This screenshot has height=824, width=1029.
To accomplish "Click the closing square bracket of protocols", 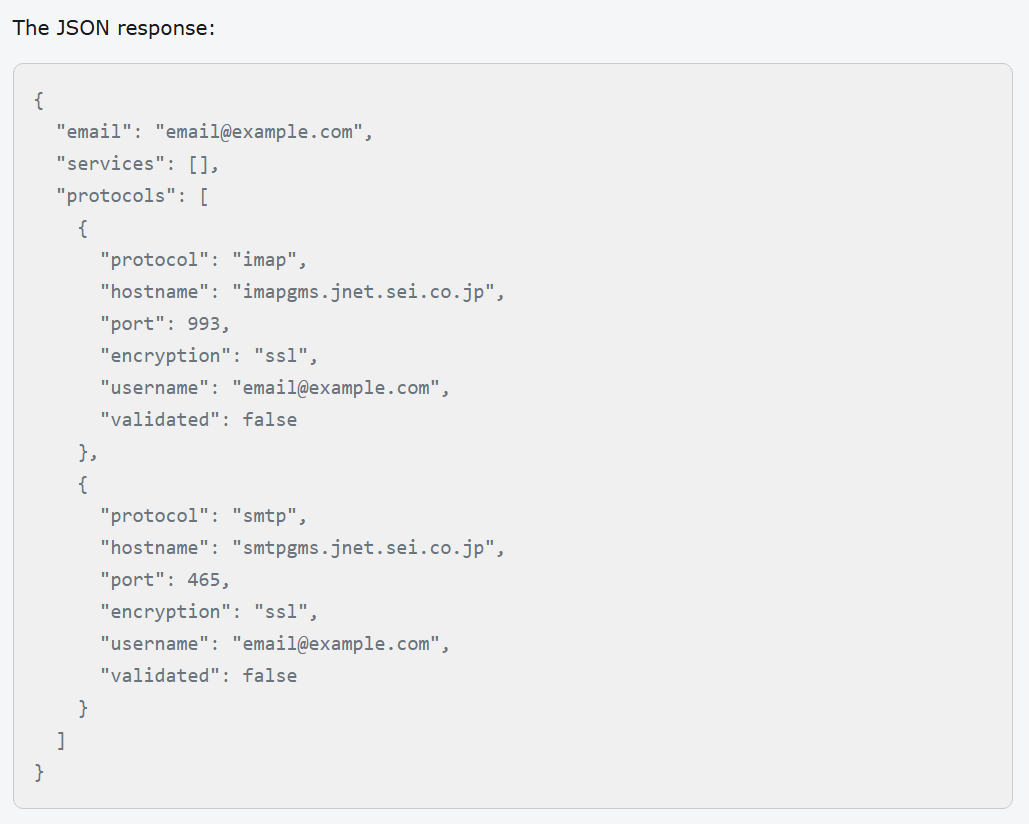I will pos(61,739).
